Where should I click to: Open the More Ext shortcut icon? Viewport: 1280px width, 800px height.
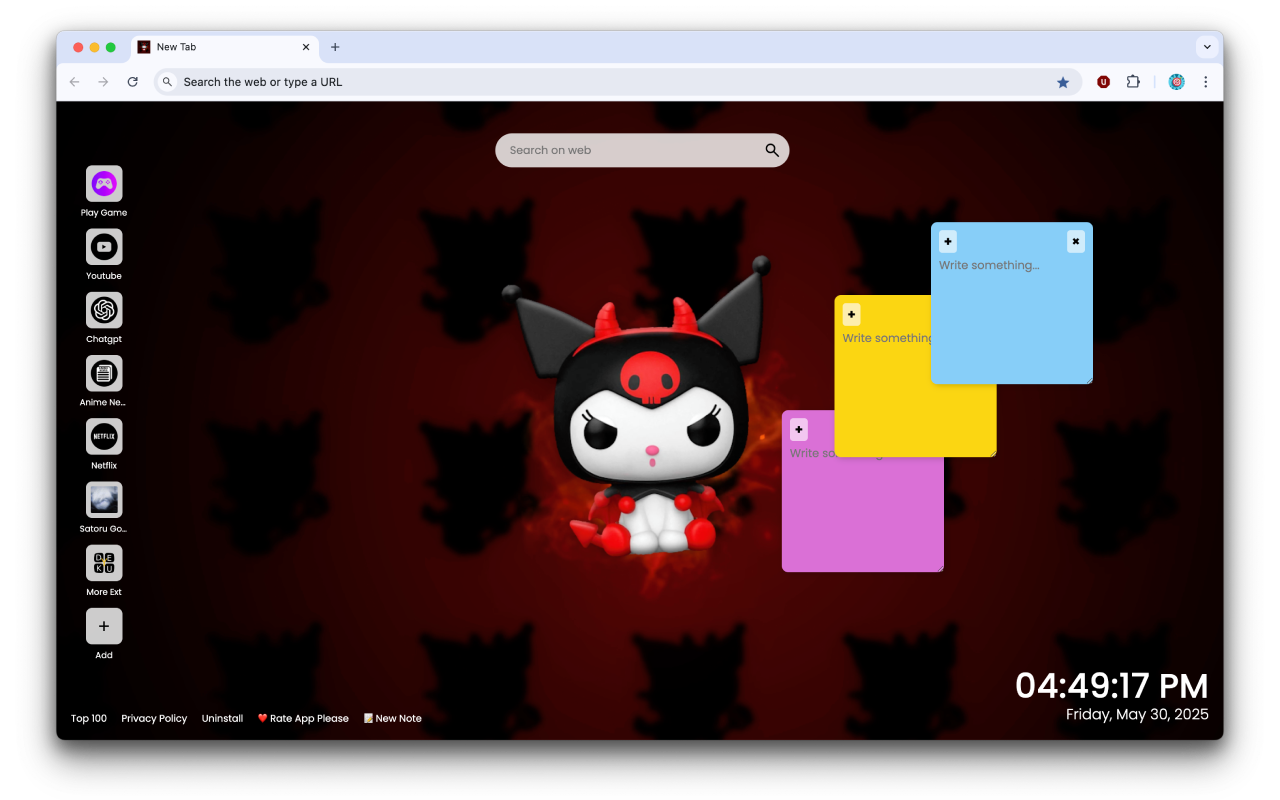tap(104, 563)
